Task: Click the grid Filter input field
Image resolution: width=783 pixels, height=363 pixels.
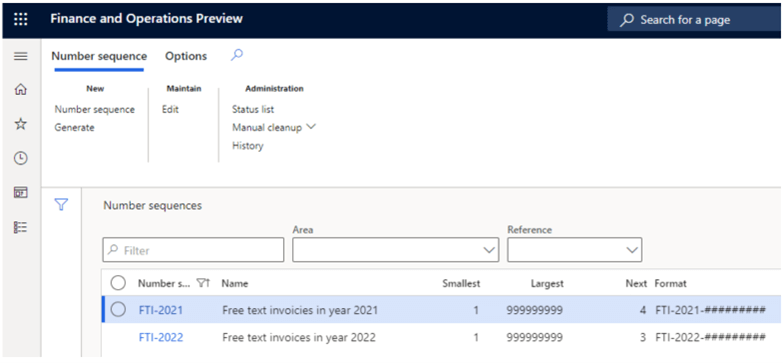Action: [x=193, y=250]
